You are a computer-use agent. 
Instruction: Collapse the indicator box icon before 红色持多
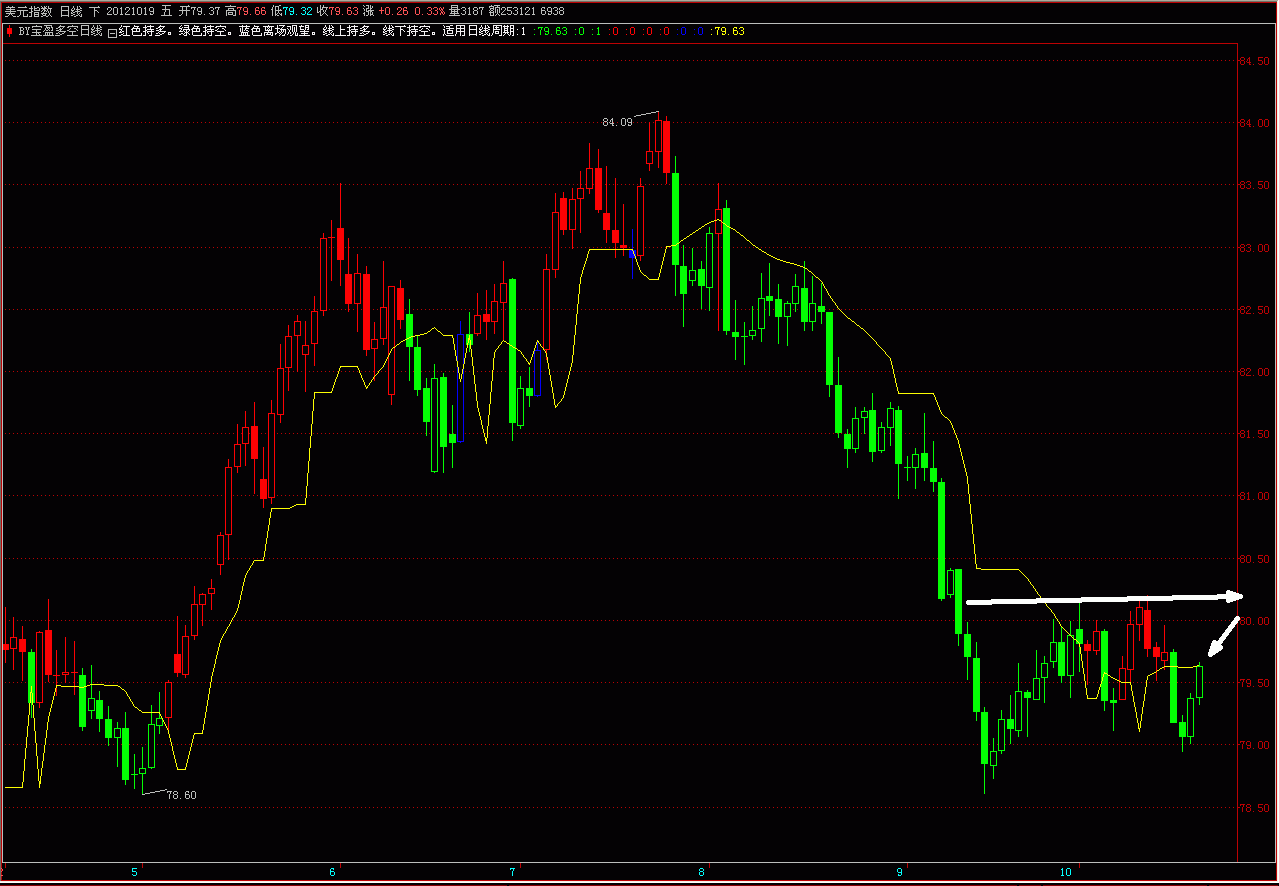[112, 32]
